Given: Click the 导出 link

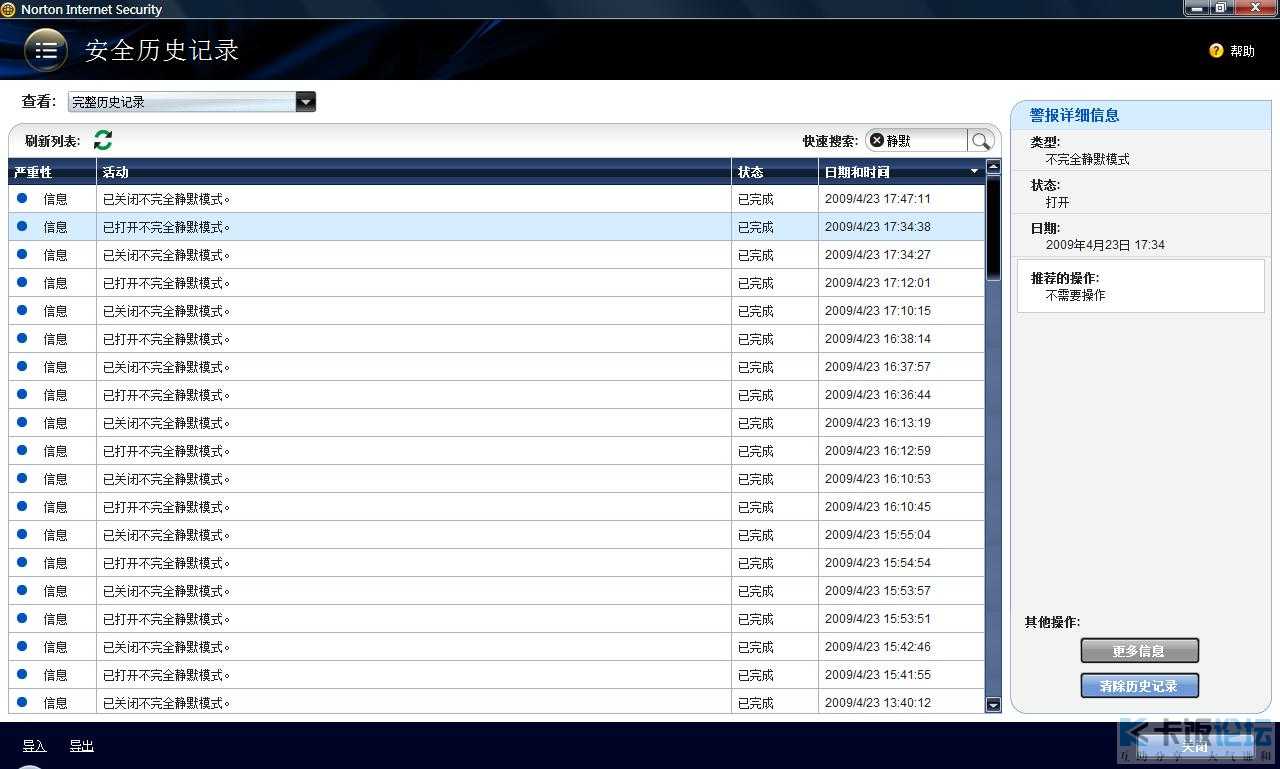Looking at the screenshot, I should 82,746.
